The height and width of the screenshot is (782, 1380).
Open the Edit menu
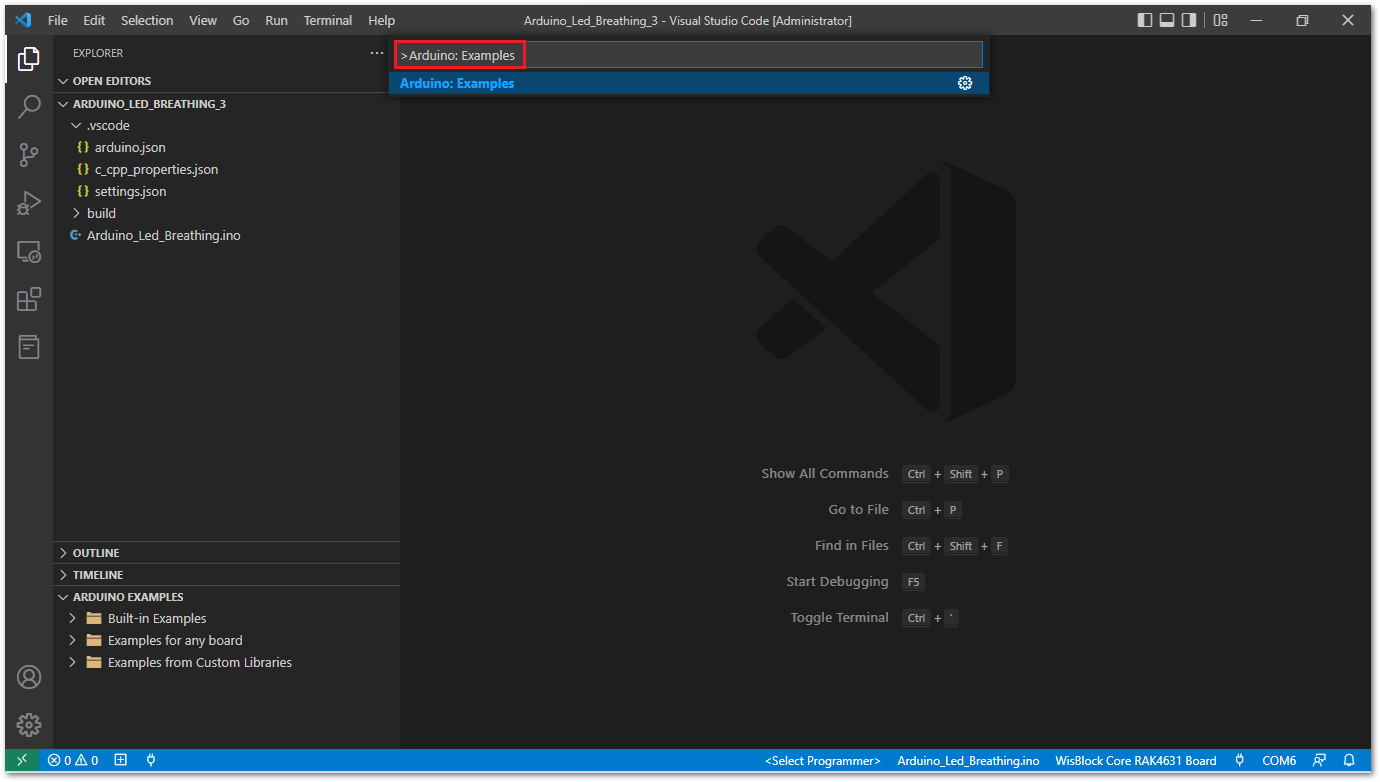pyautogui.click(x=94, y=20)
